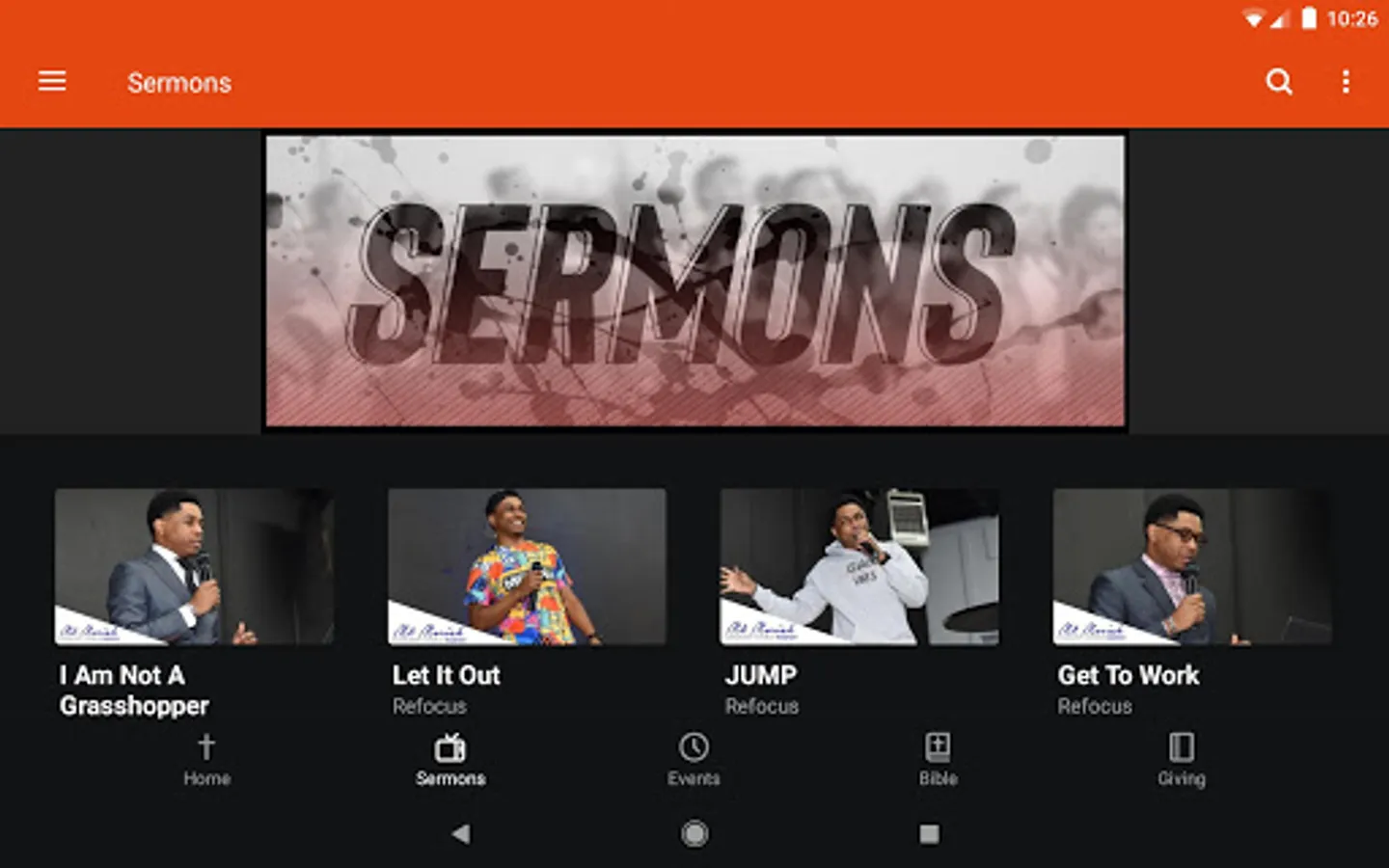Click the Let It Out title text
Screen dimensions: 1389x868
pos(446,675)
